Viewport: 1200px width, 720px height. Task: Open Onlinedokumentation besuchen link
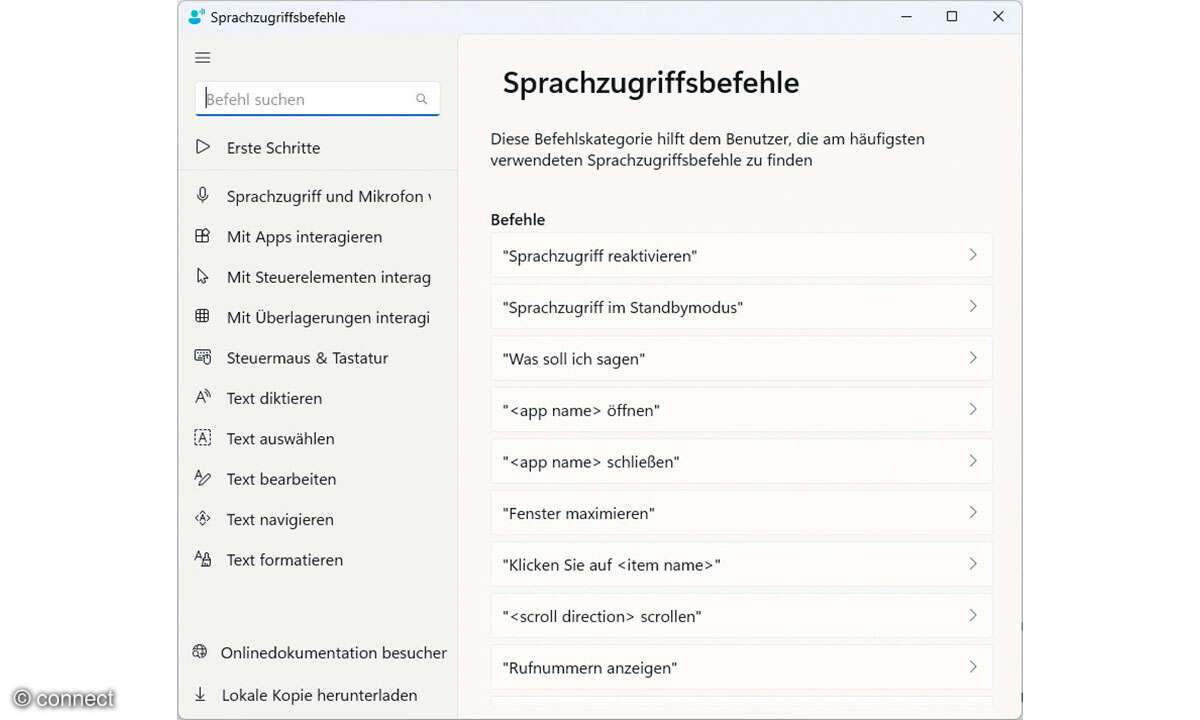(x=333, y=652)
